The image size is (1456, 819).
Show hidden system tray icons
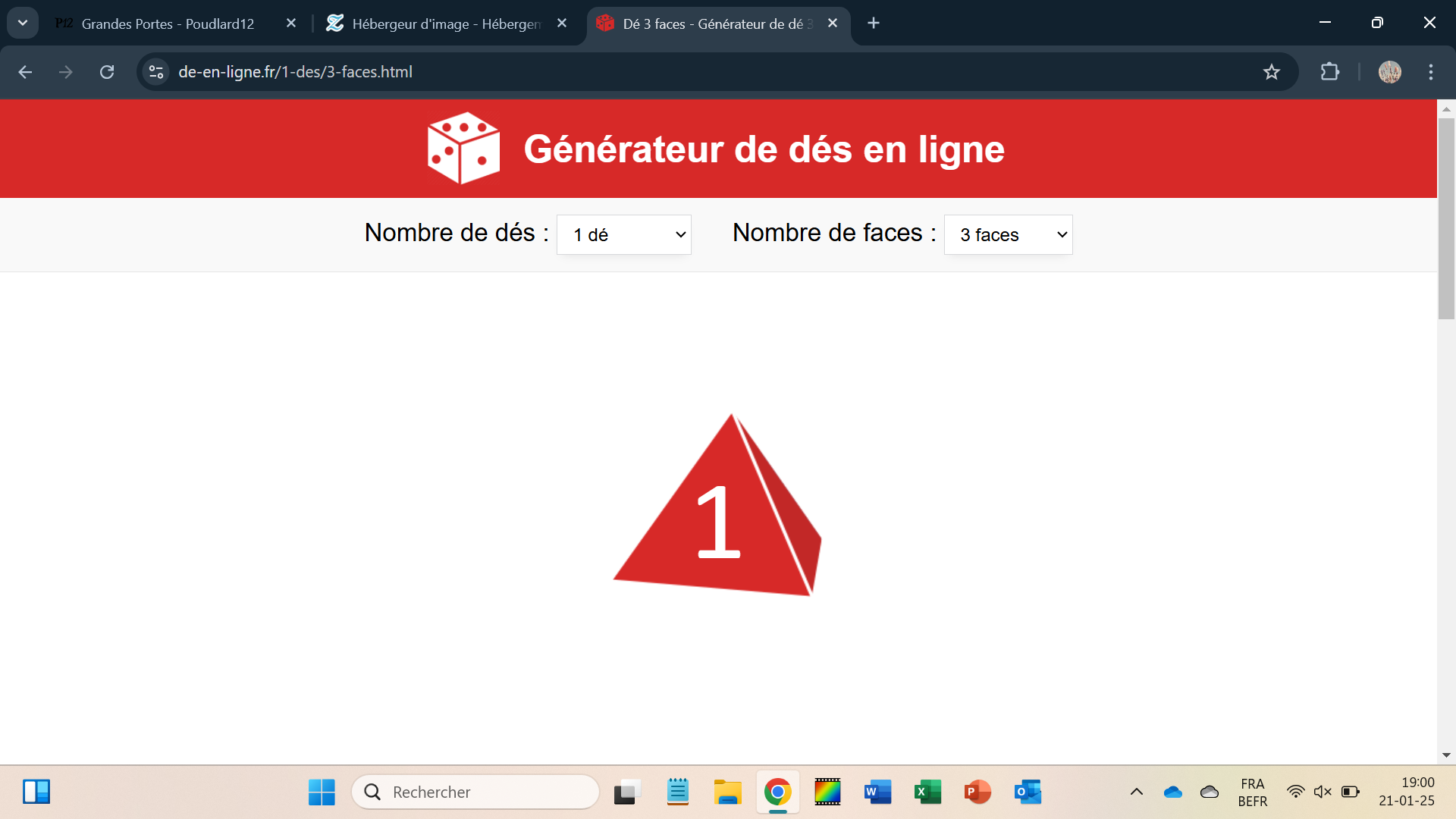pos(1136,792)
